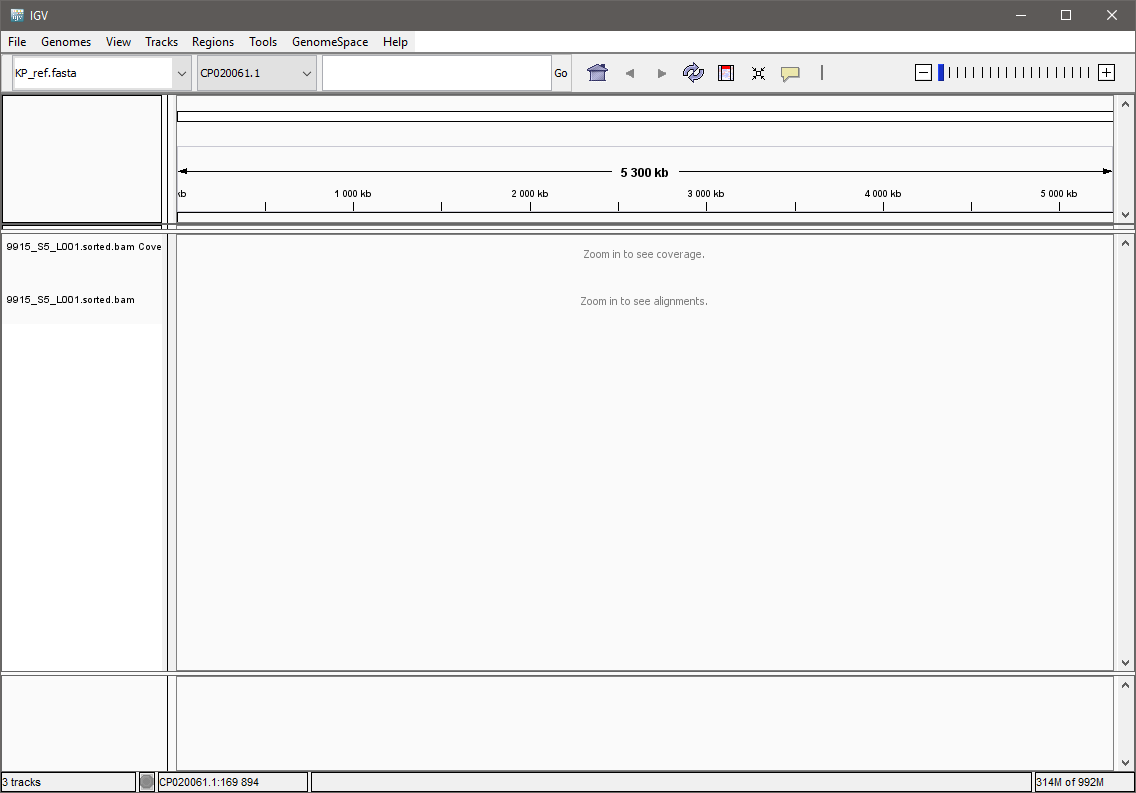The image size is (1136, 793).
Task: Zoom out with the minus icon
Action: pos(923,72)
